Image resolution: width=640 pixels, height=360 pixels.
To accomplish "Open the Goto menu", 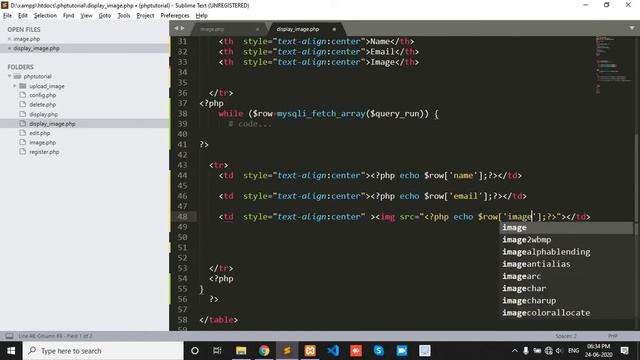I will coord(104,16).
